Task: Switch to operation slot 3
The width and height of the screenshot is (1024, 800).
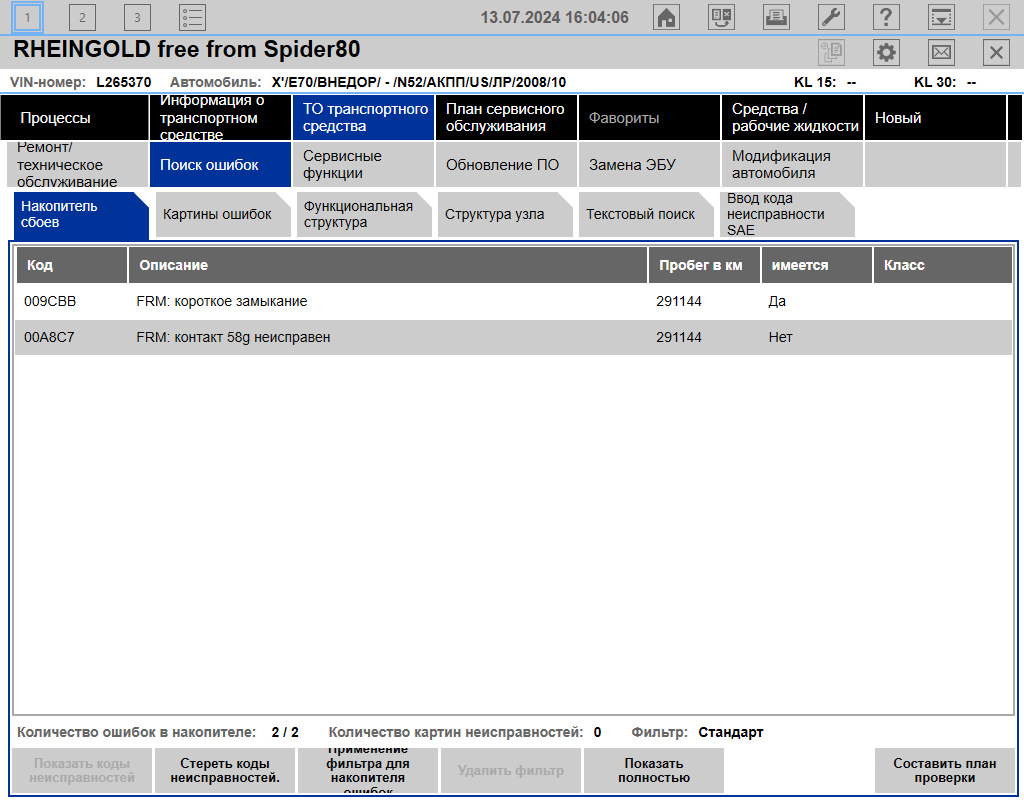Action: pyautogui.click(x=137, y=18)
